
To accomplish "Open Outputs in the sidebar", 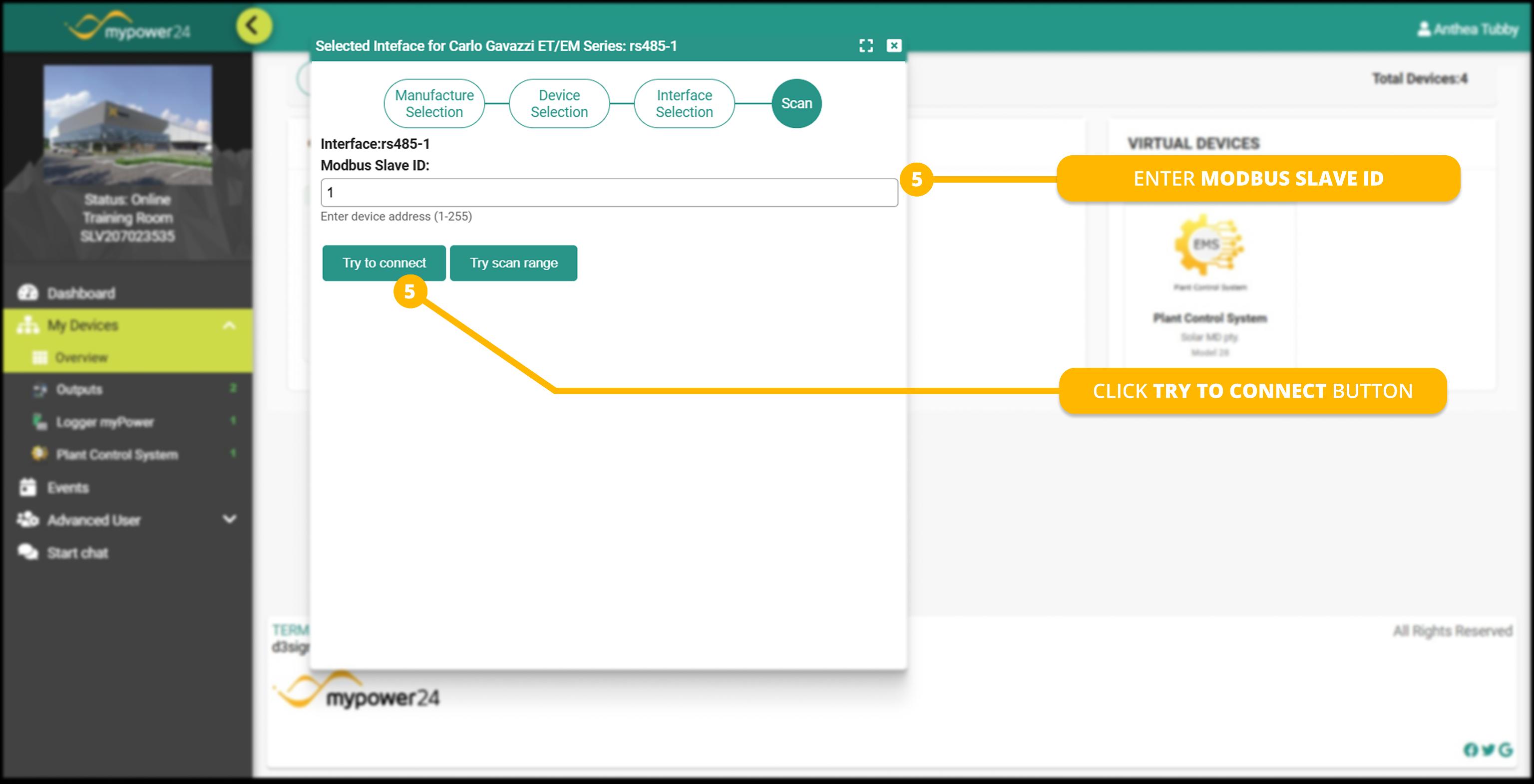I will tap(79, 389).
